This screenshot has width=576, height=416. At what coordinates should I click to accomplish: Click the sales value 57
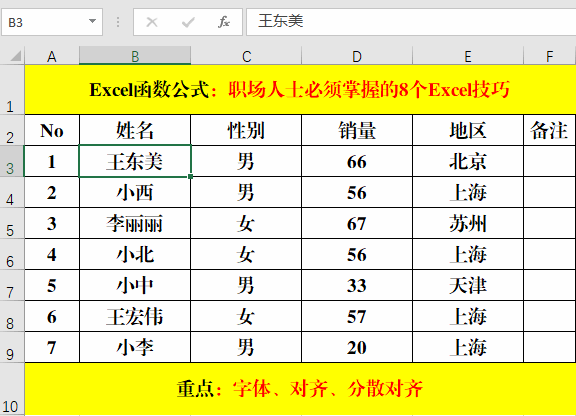tap(357, 316)
